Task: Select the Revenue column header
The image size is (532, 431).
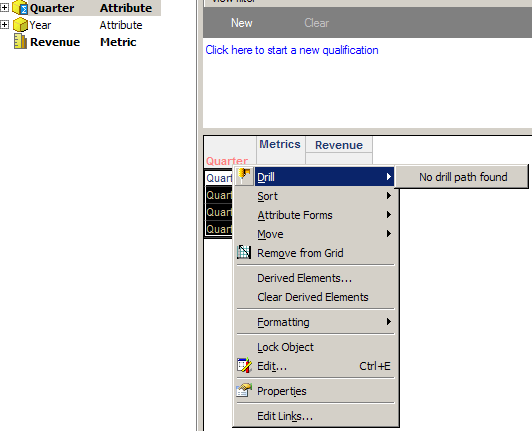Action: click(339, 145)
